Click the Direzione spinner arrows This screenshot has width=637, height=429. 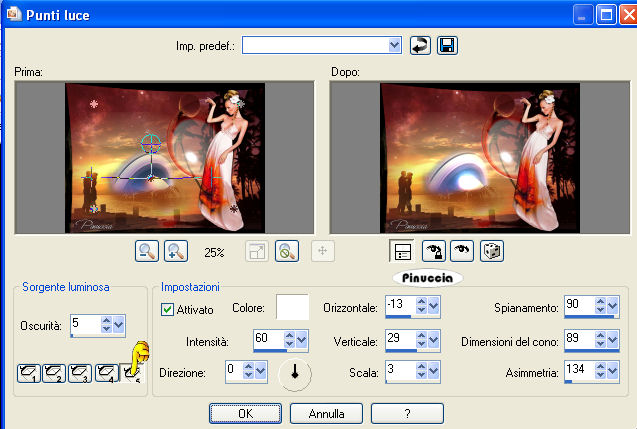click(249, 370)
